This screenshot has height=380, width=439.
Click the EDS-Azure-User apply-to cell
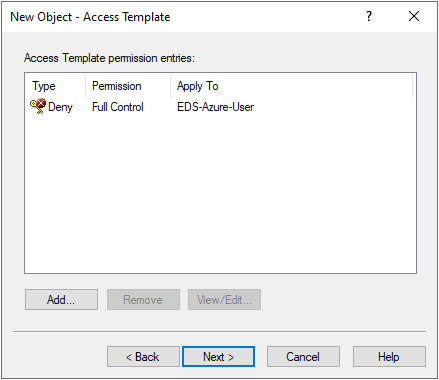(215, 107)
